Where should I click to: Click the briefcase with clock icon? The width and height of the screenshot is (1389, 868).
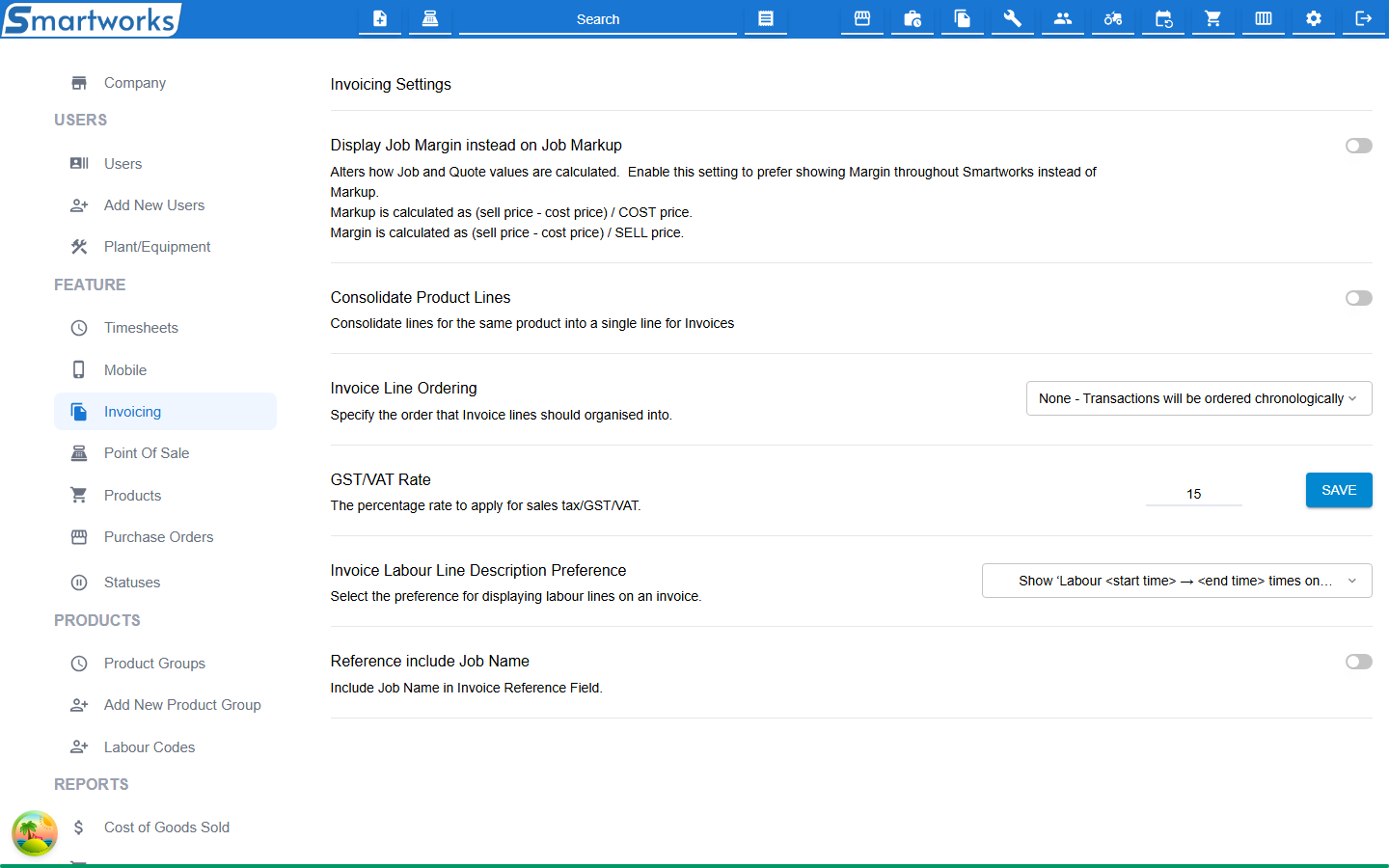(x=912, y=18)
